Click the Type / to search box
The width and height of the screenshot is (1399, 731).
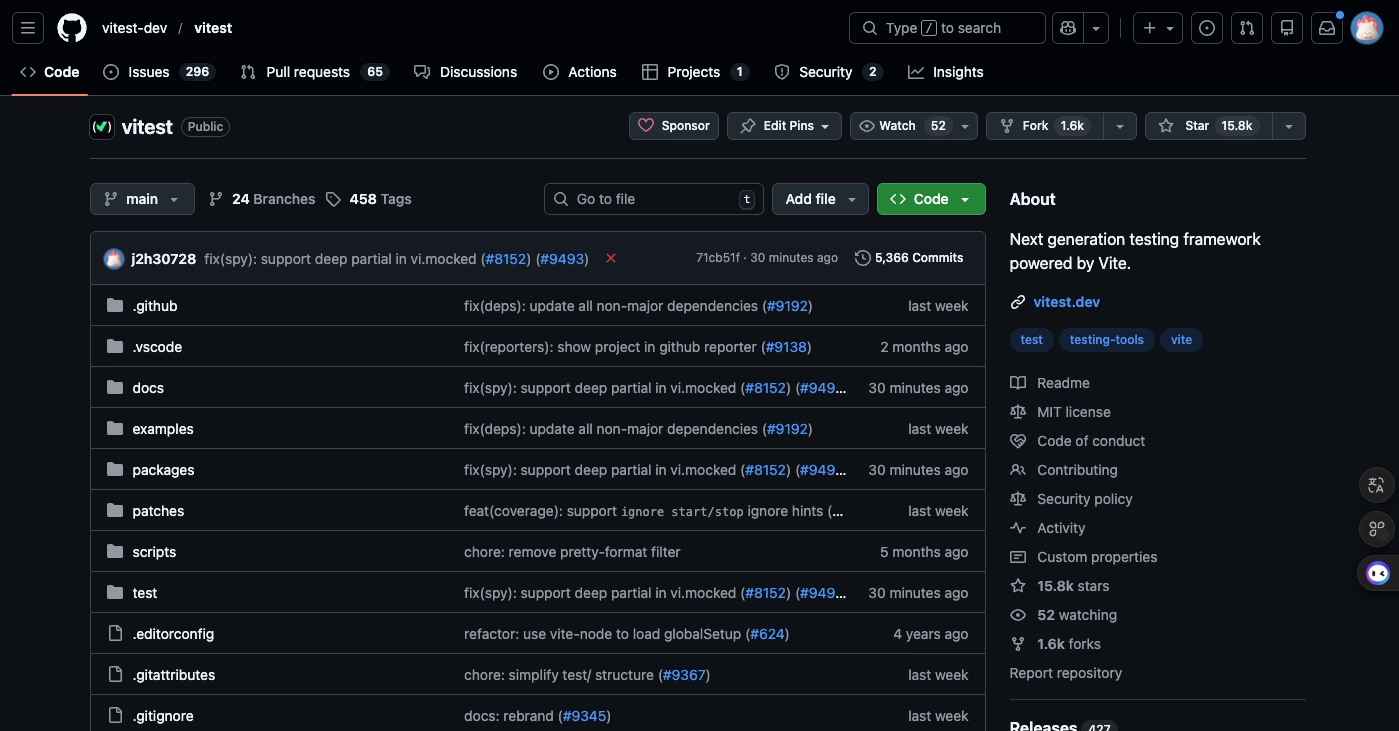947,28
